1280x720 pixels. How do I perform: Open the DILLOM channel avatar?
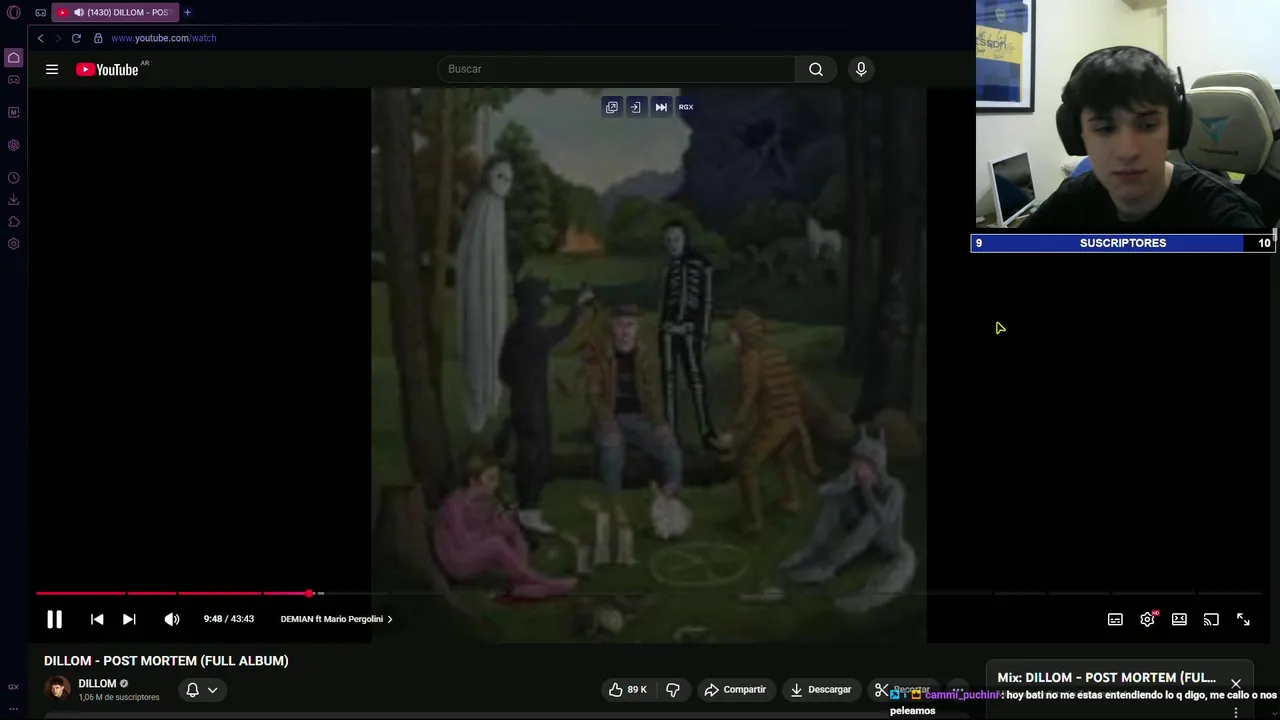pos(58,689)
